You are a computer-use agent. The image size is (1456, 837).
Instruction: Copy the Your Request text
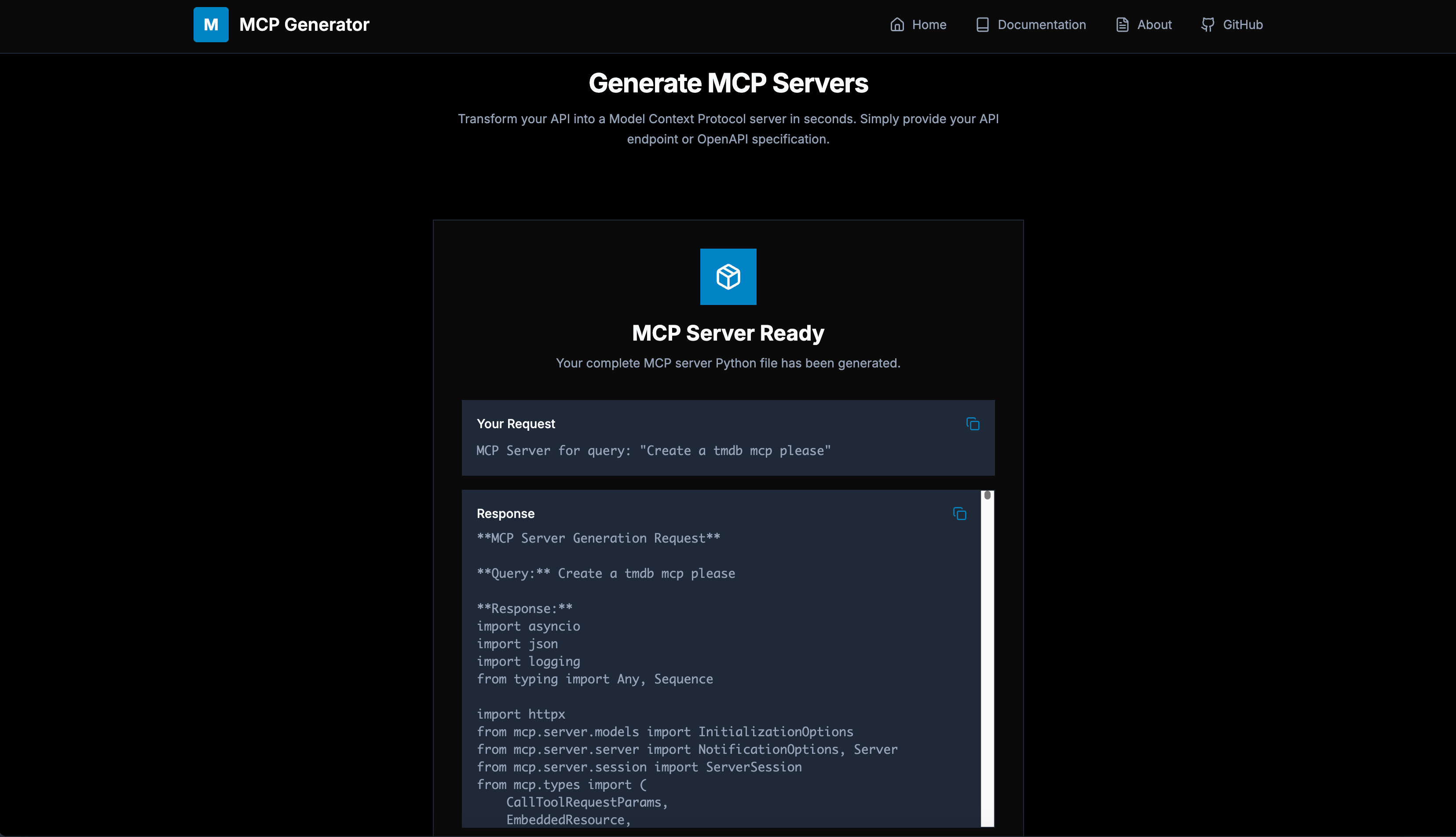point(972,424)
